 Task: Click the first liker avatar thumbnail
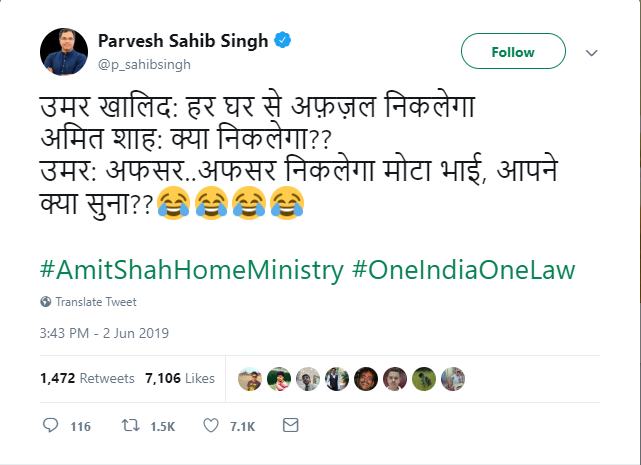coord(250,379)
